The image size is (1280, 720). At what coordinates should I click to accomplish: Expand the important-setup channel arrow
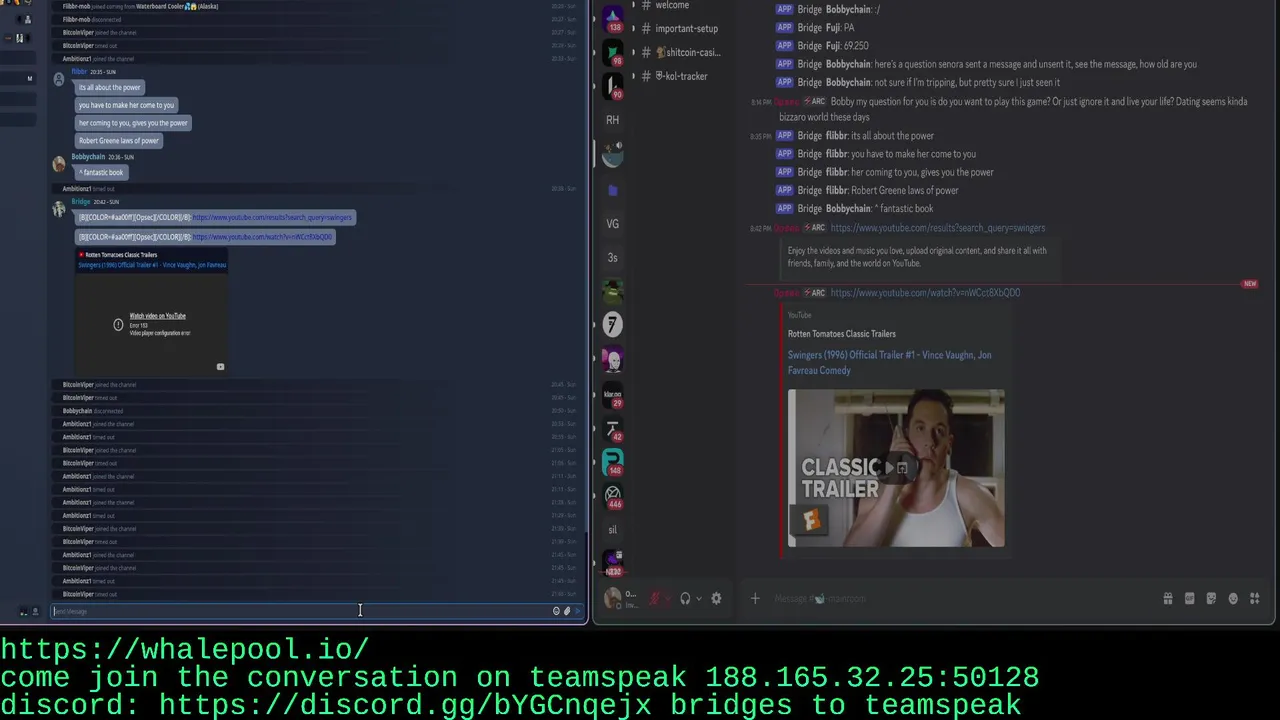coord(633,28)
